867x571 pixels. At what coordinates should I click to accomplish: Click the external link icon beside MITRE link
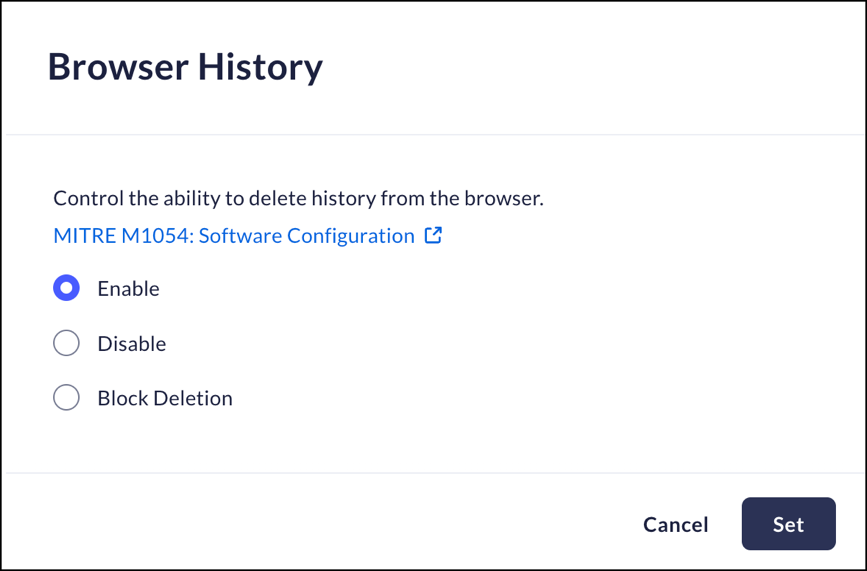(x=433, y=236)
